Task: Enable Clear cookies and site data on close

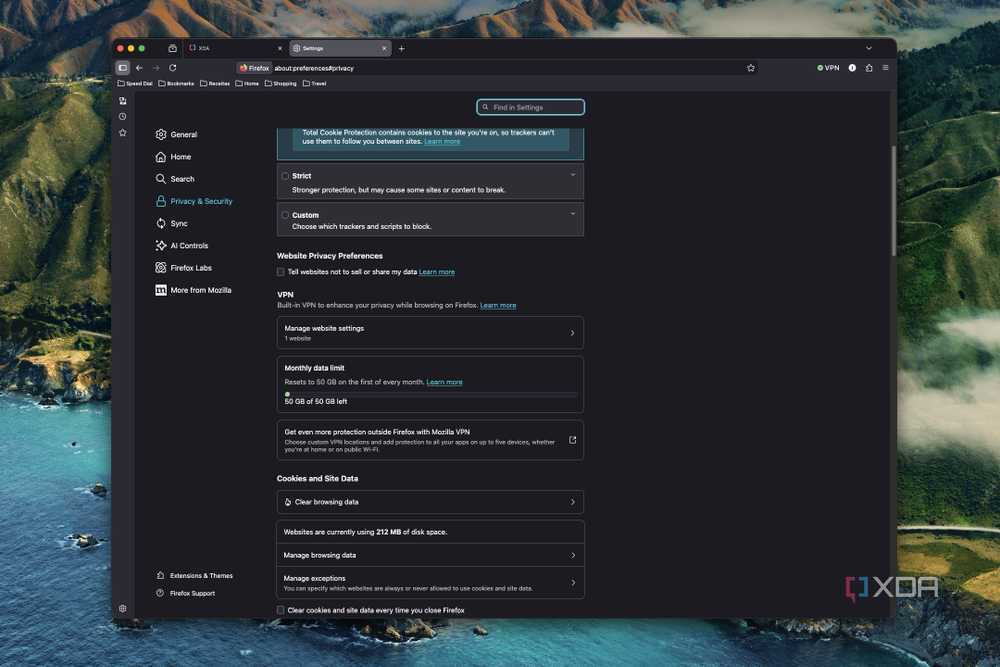Action: (x=281, y=610)
